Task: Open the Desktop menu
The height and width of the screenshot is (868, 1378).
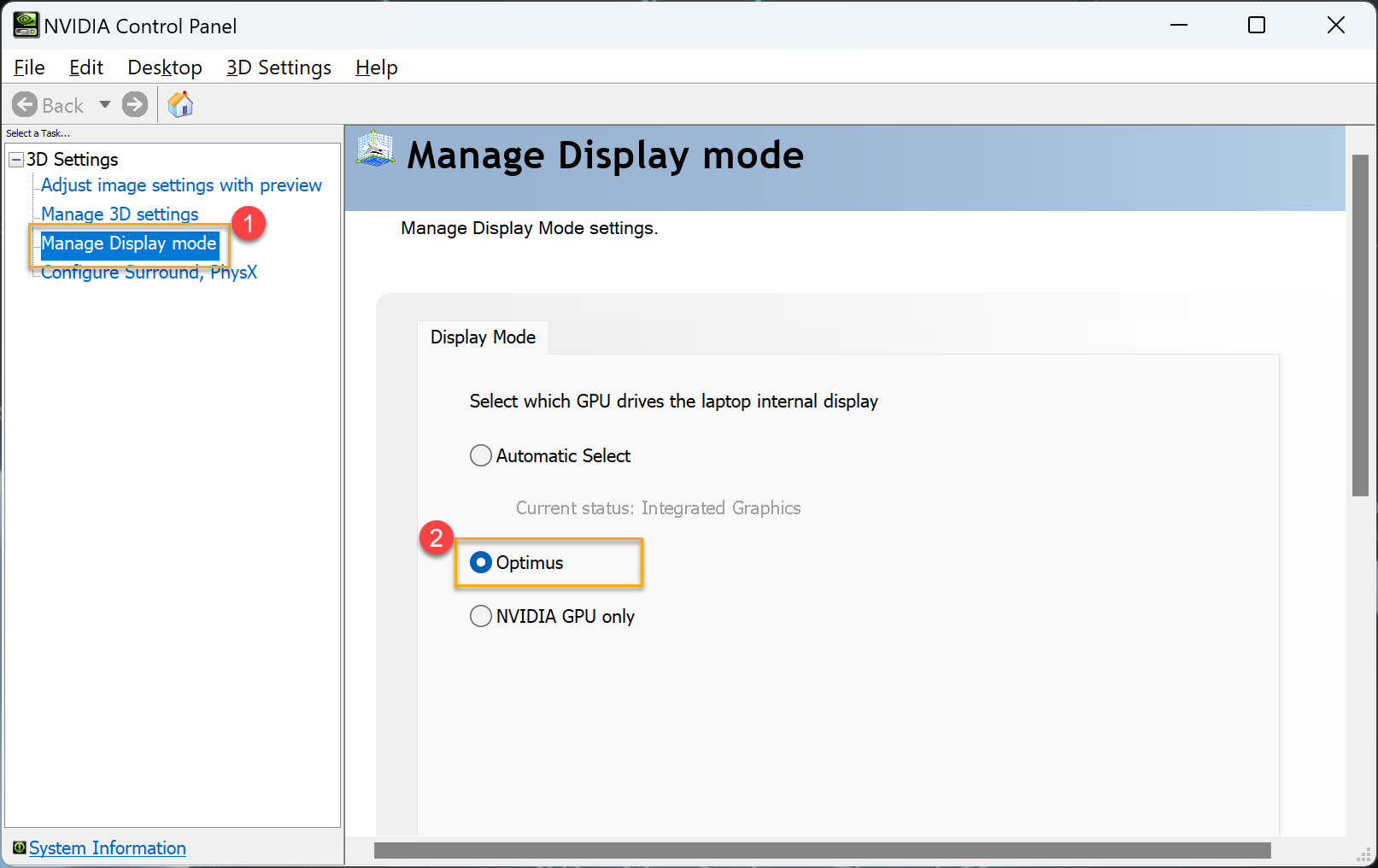Action: 165,67
